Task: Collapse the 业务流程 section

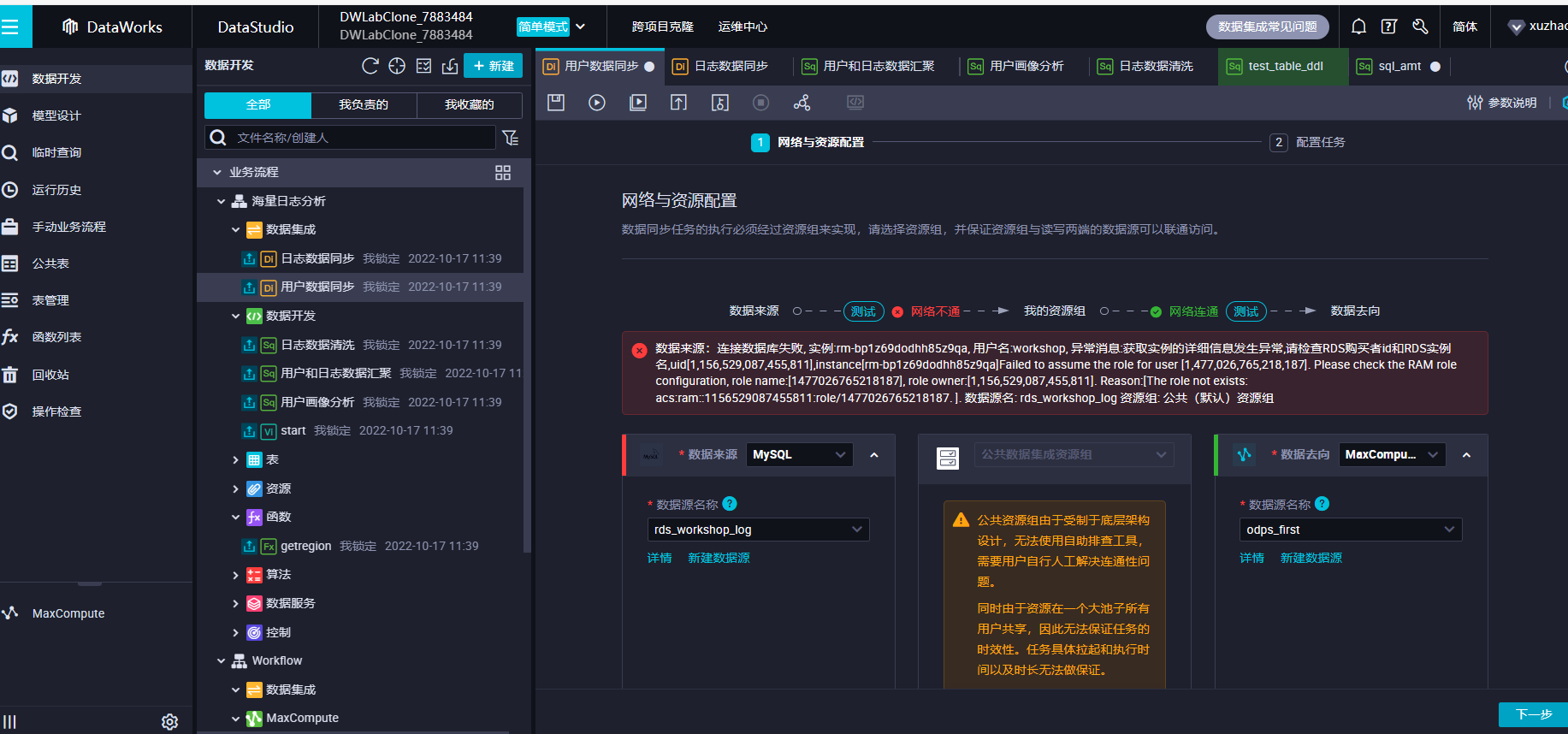Action: [217, 173]
